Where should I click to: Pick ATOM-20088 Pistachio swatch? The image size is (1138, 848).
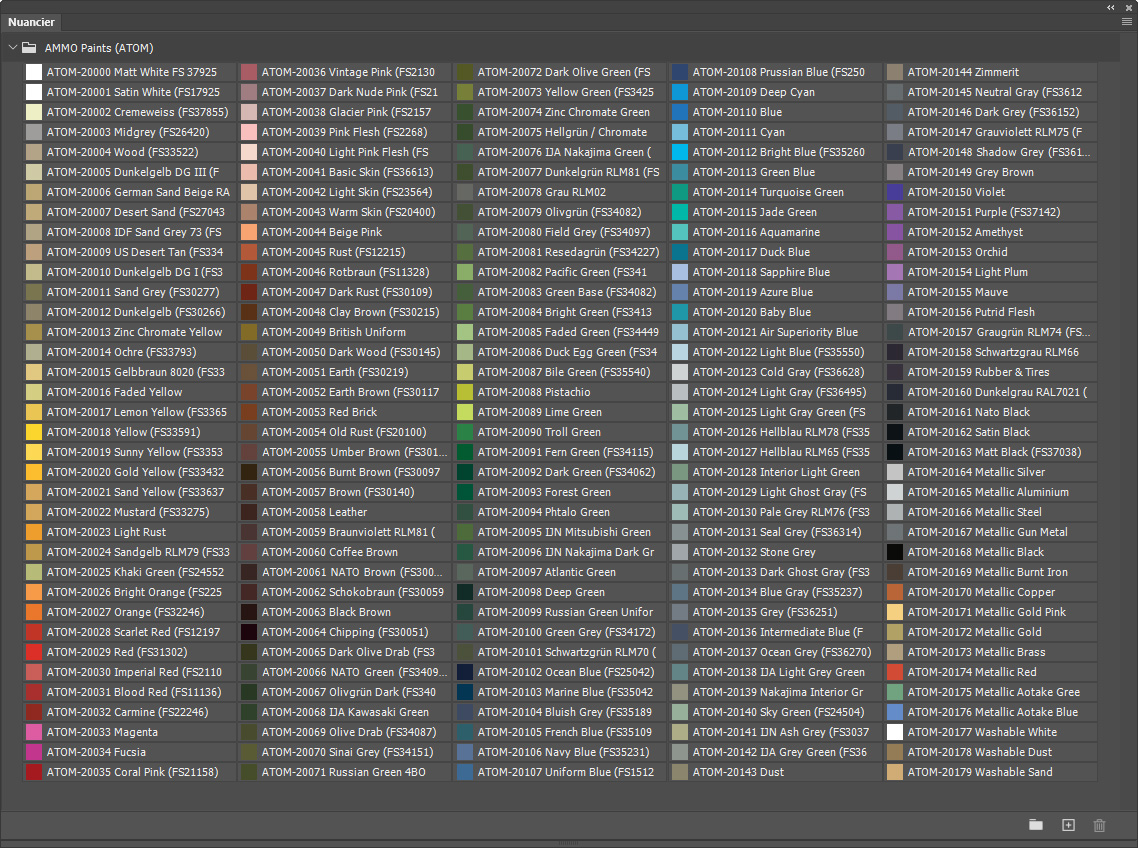tap(465, 392)
